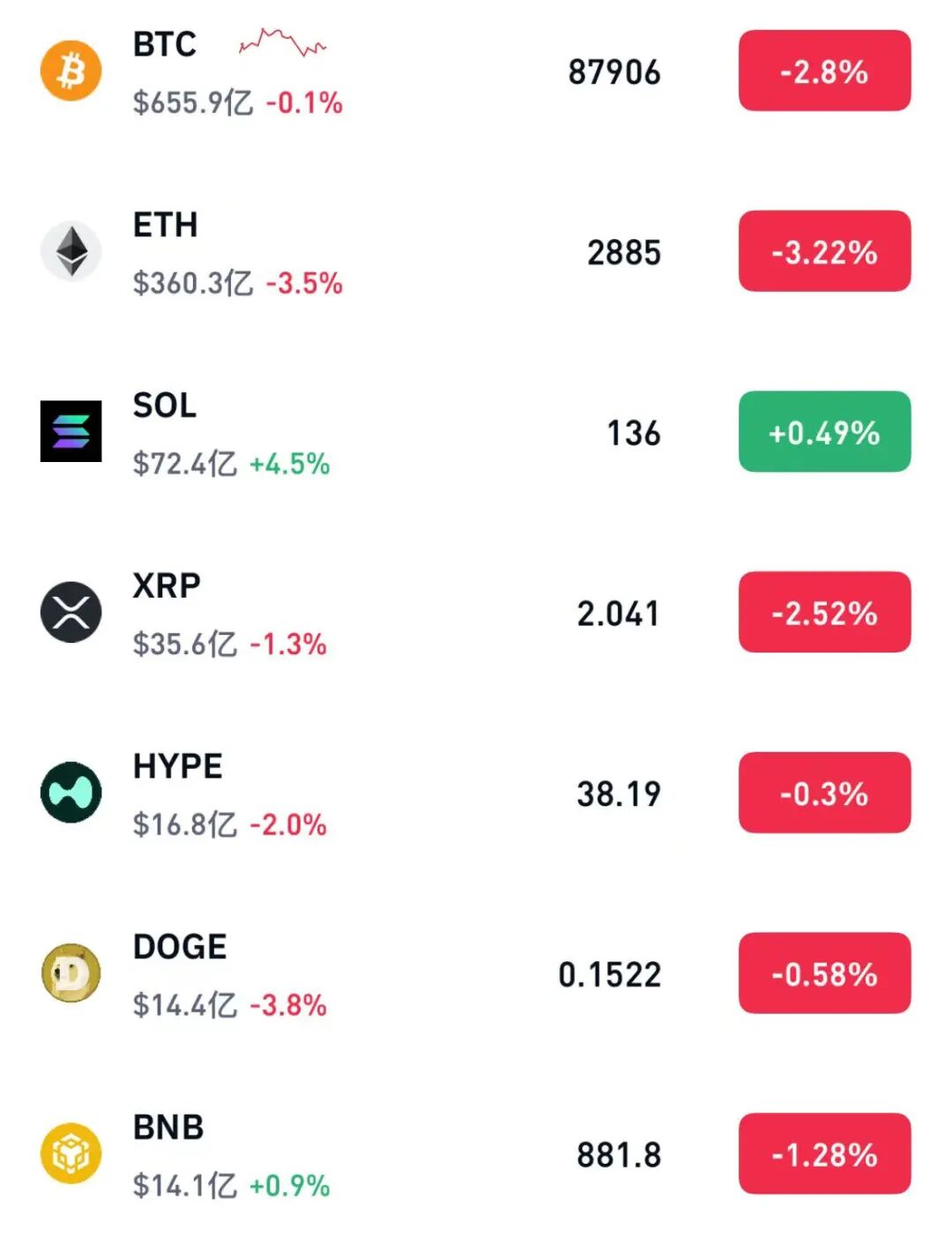Click the Dogecoin shiba coin icon

(71, 973)
